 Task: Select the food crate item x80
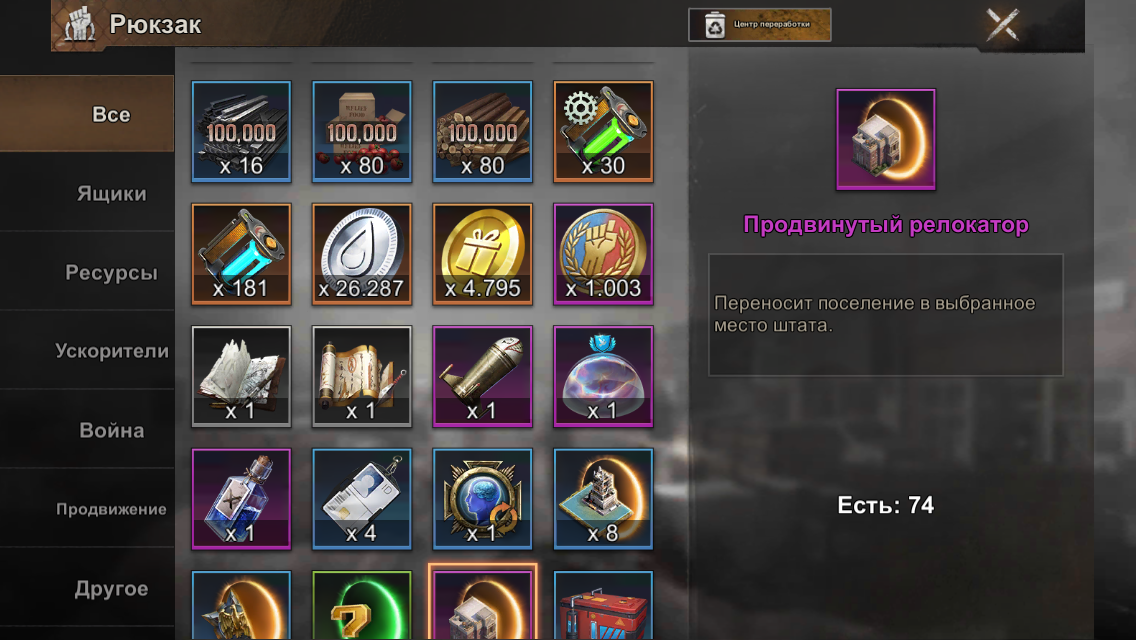(x=362, y=131)
